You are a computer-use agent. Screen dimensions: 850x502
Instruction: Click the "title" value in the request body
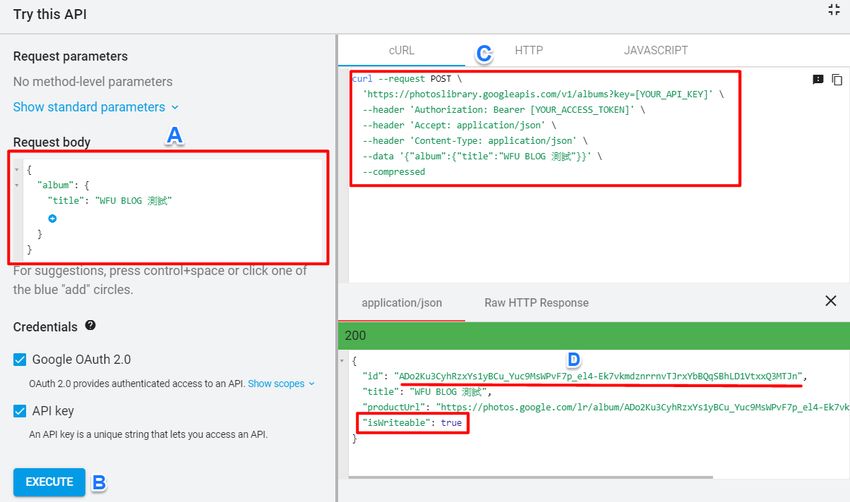point(133,201)
